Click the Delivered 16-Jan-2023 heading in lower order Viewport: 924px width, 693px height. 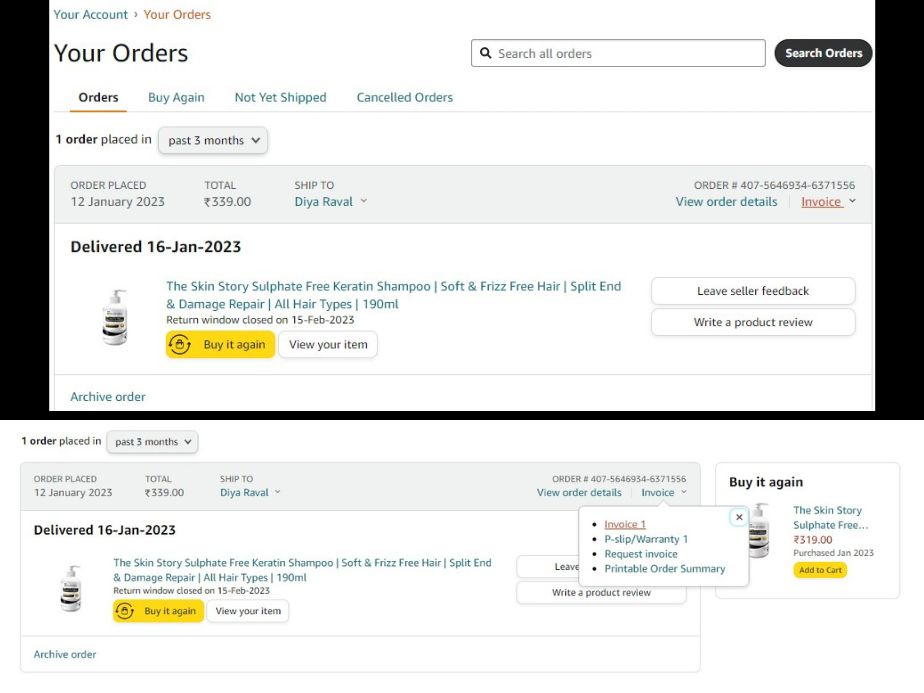(104, 530)
